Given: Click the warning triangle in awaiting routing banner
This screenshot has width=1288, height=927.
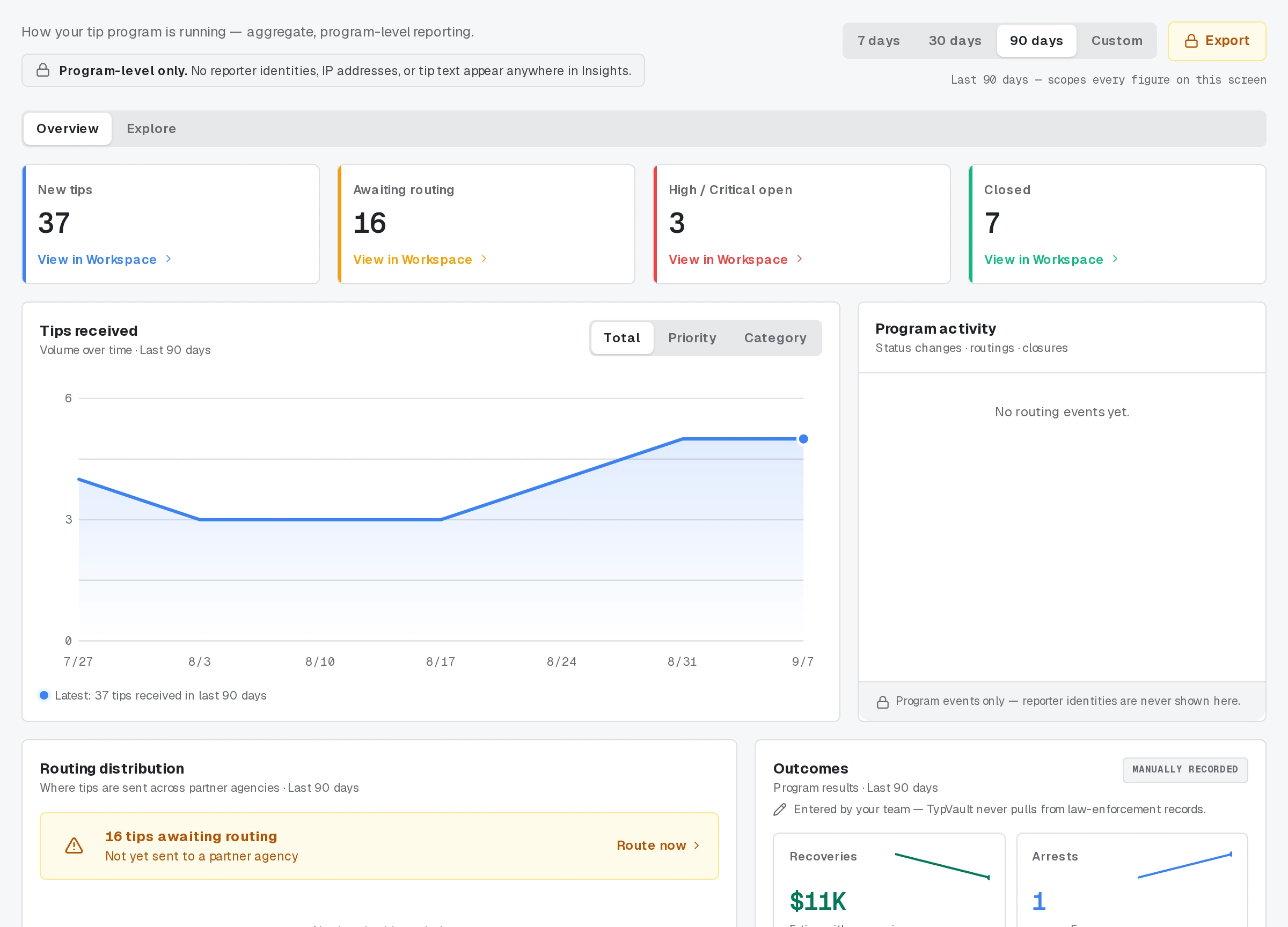Looking at the screenshot, I should pos(74,845).
